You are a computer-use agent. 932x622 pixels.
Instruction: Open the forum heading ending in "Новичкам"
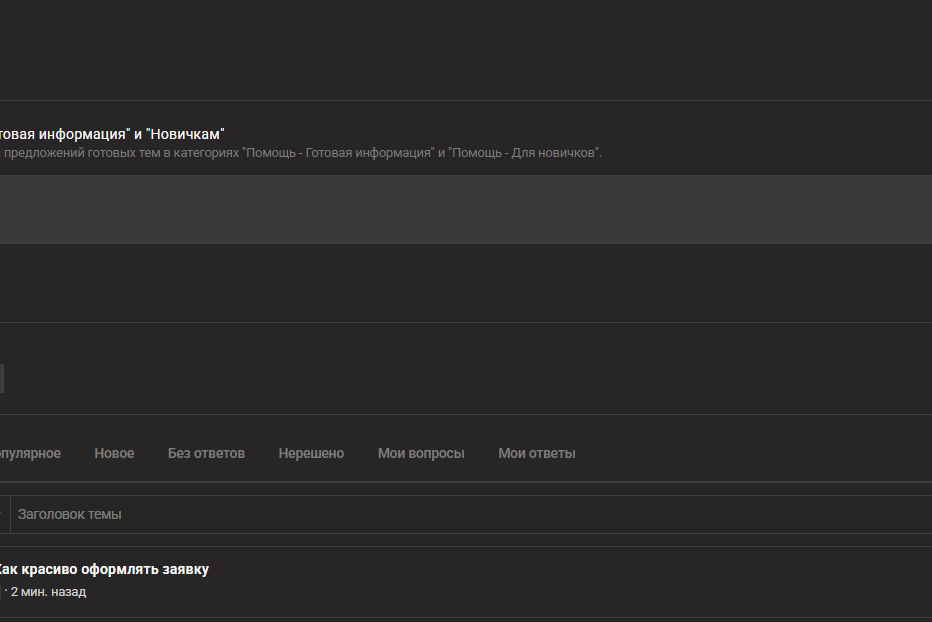pyautogui.click(x=112, y=134)
